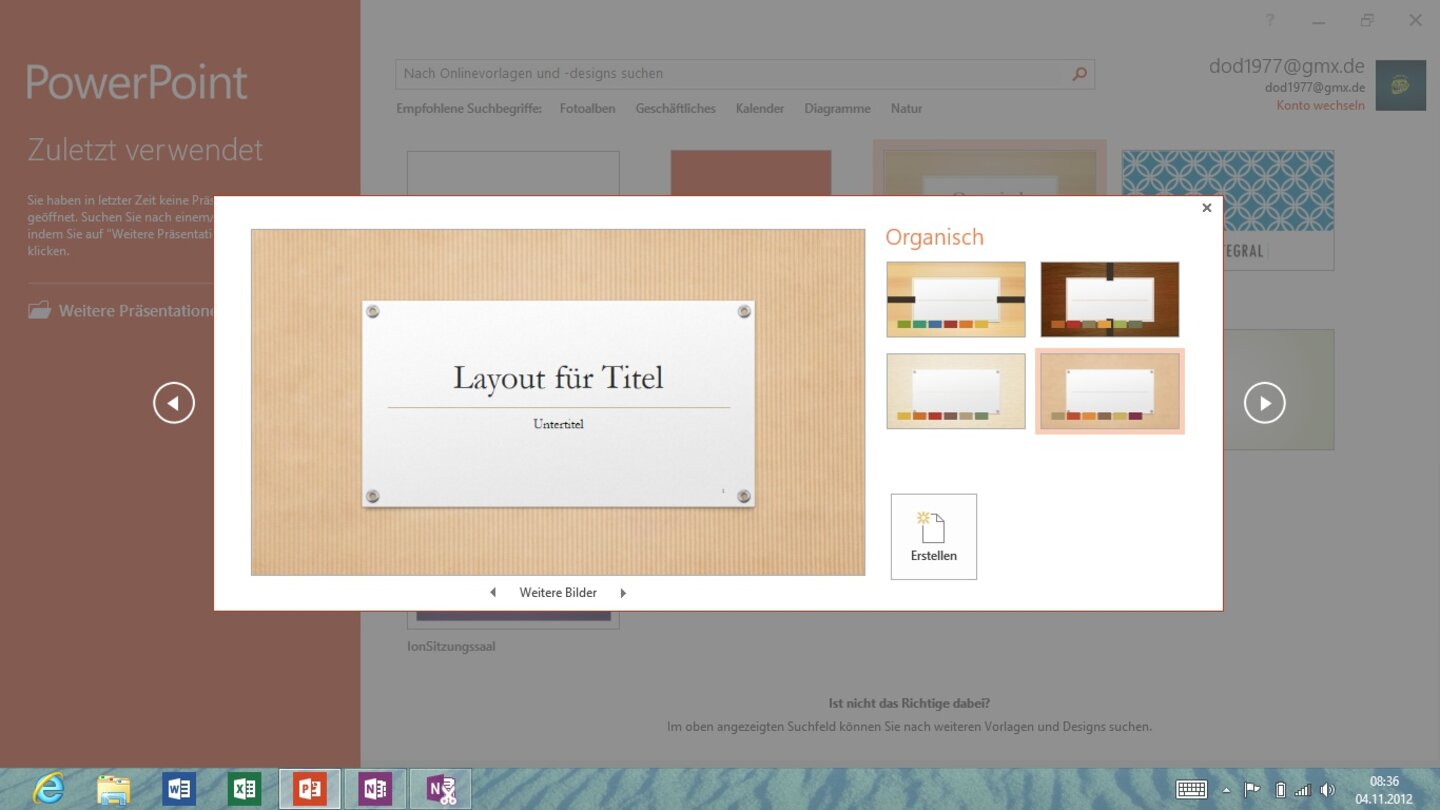Select the highlighted kraft paper variant thumbnail
The height and width of the screenshot is (810, 1440).
(x=1110, y=391)
